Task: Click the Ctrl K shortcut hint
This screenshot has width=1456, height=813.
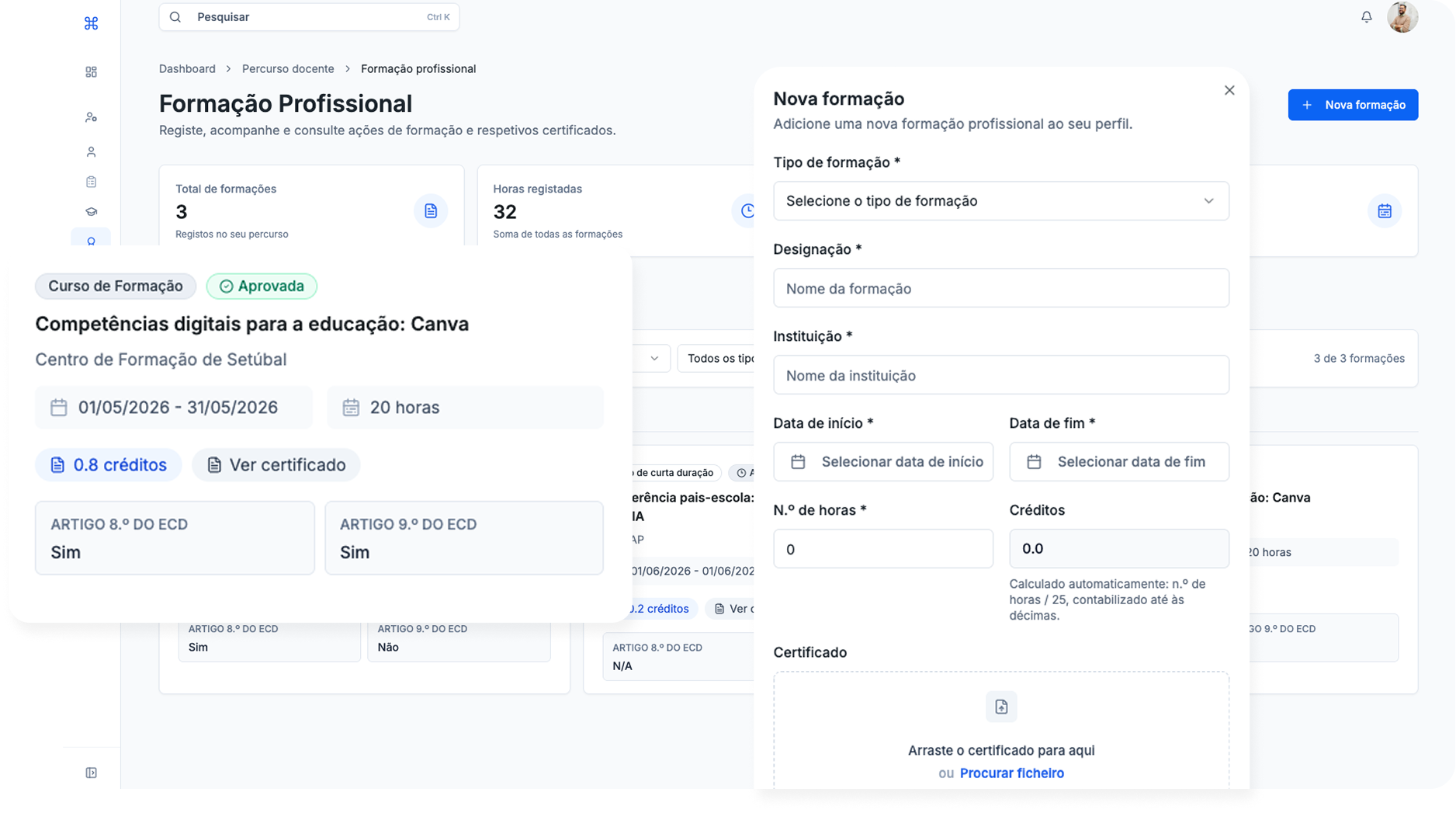Action: click(438, 17)
